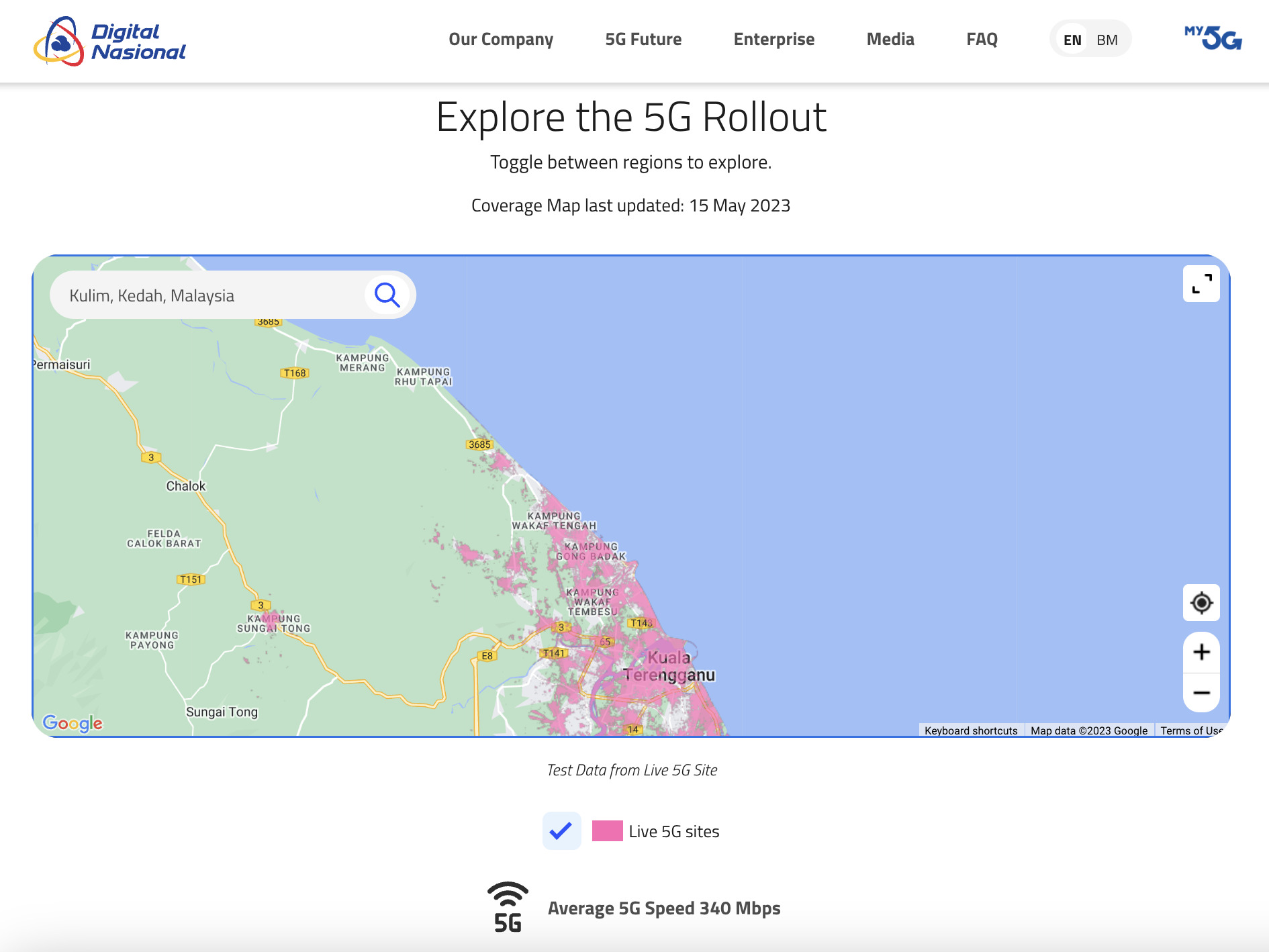The image size is (1269, 952).
Task: Open the Our Company menu
Action: [501, 40]
